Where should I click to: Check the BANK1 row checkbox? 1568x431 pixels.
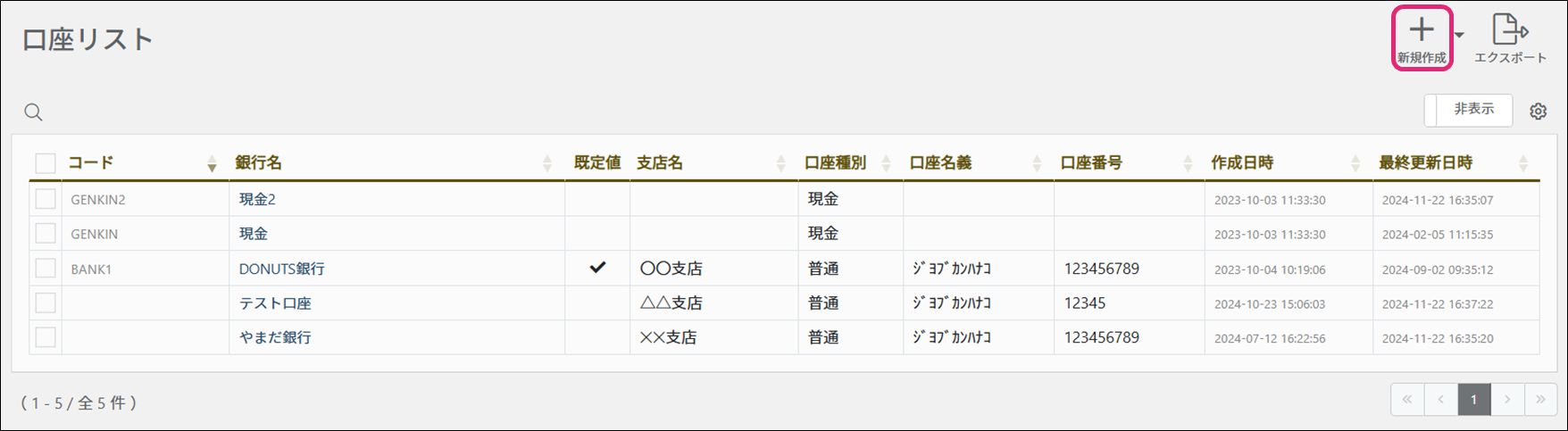tap(46, 269)
